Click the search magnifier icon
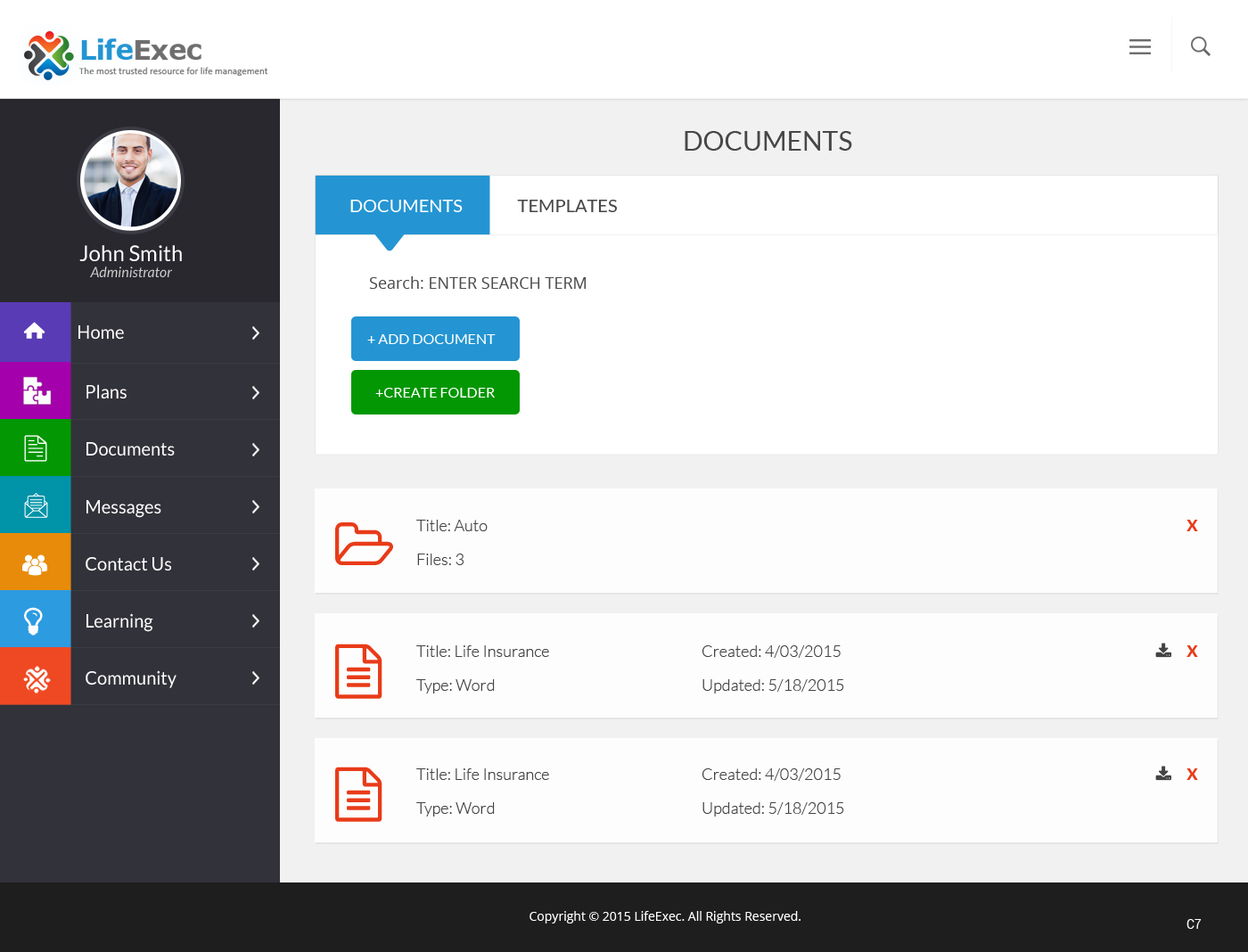Viewport: 1248px width, 952px height. coord(1200,46)
